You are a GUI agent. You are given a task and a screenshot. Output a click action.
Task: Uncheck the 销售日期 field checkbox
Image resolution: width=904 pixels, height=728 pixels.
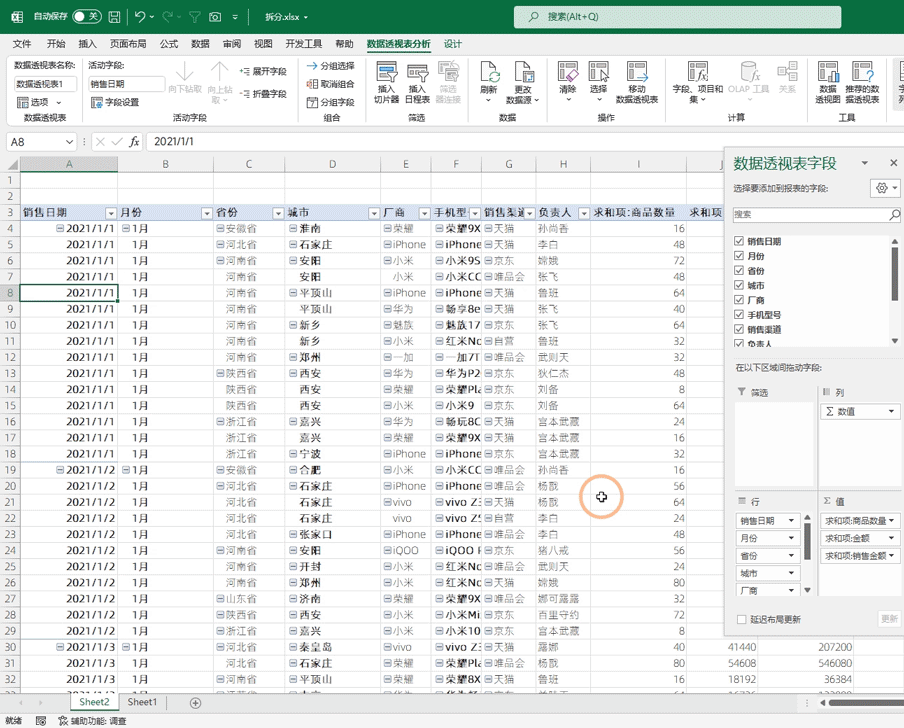(739, 241)
